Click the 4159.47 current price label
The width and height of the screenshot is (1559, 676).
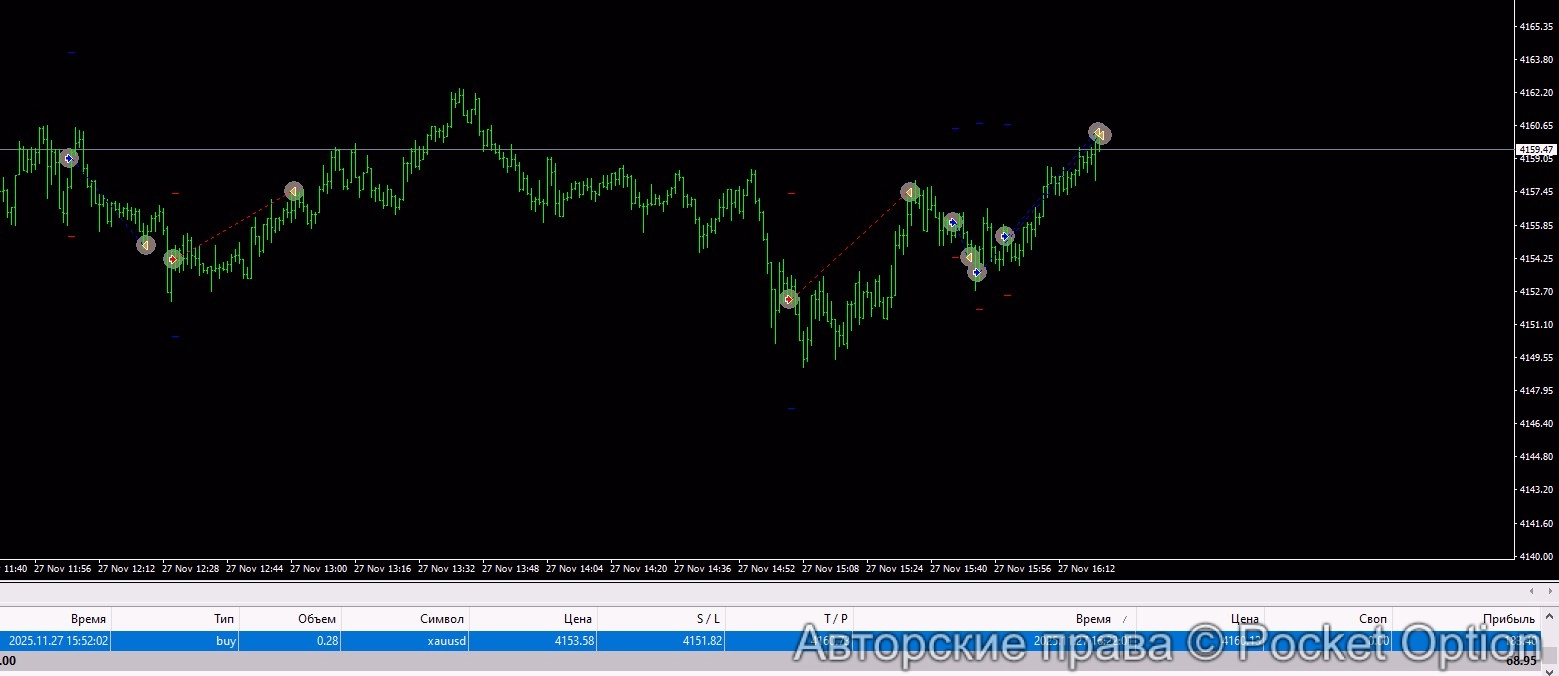pos(1536,149)
